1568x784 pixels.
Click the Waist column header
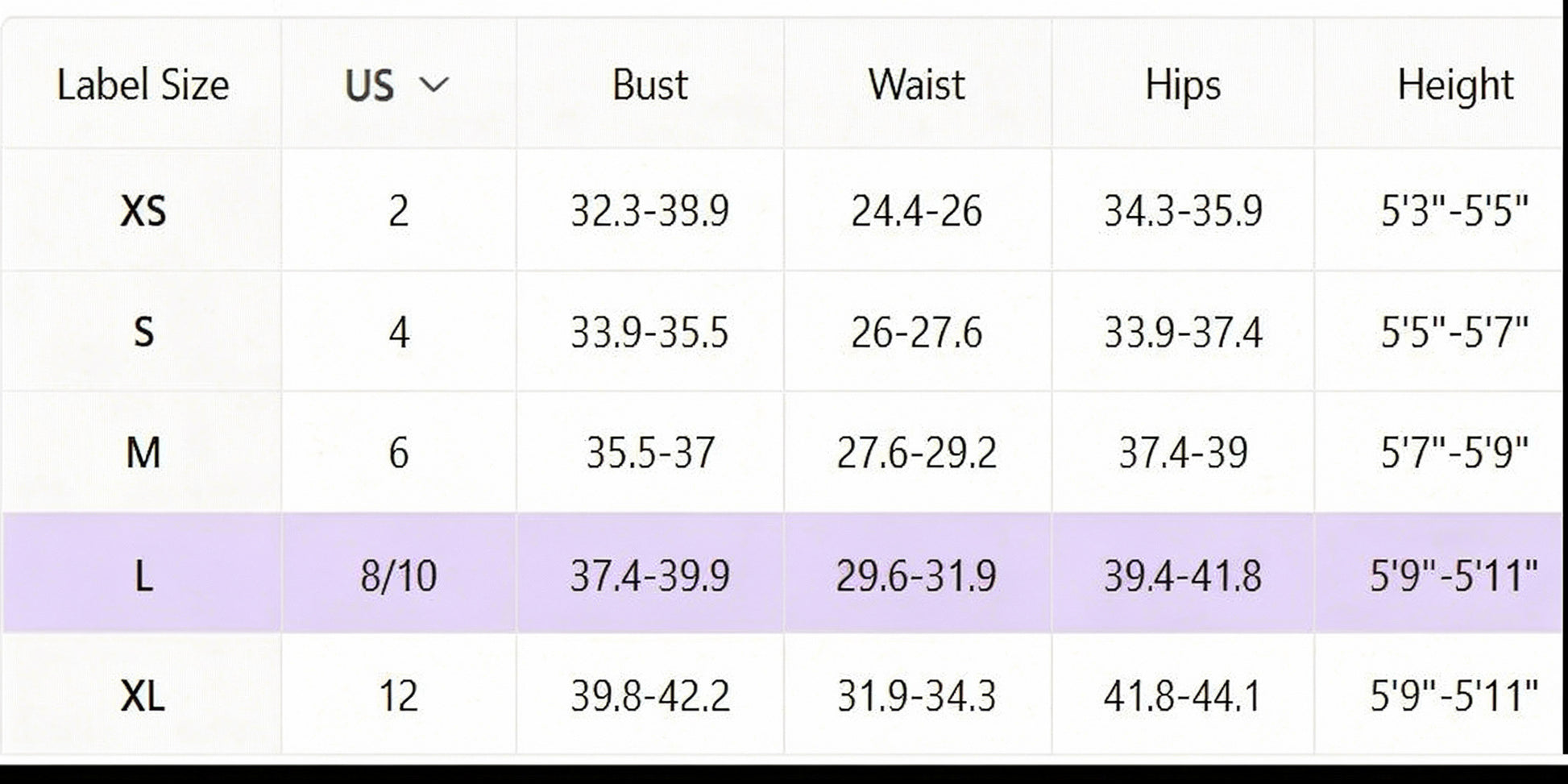(916, 85)
